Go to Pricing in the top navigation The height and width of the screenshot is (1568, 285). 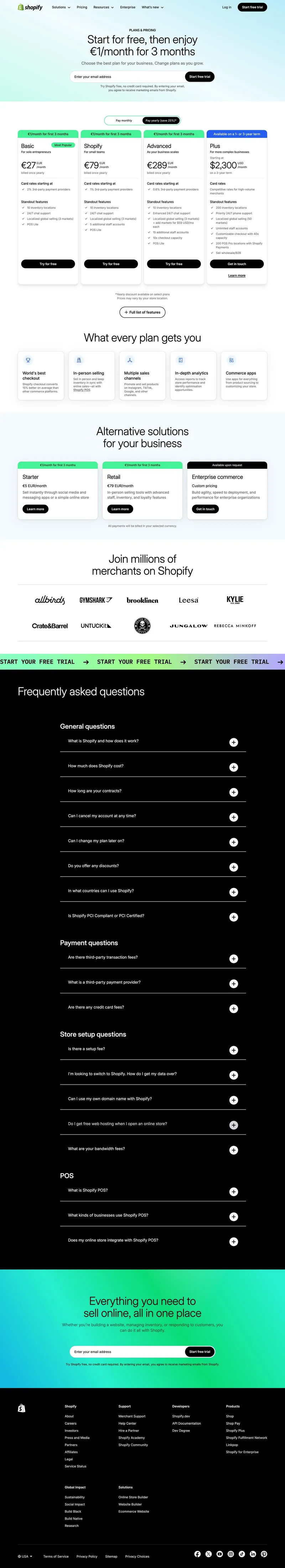click(82, 7)
